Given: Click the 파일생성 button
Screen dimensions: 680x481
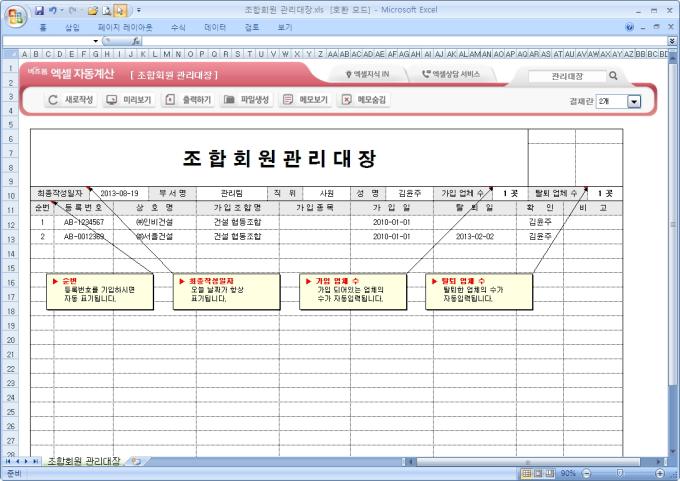Looking at the screenshot, I should pos(246,100).
